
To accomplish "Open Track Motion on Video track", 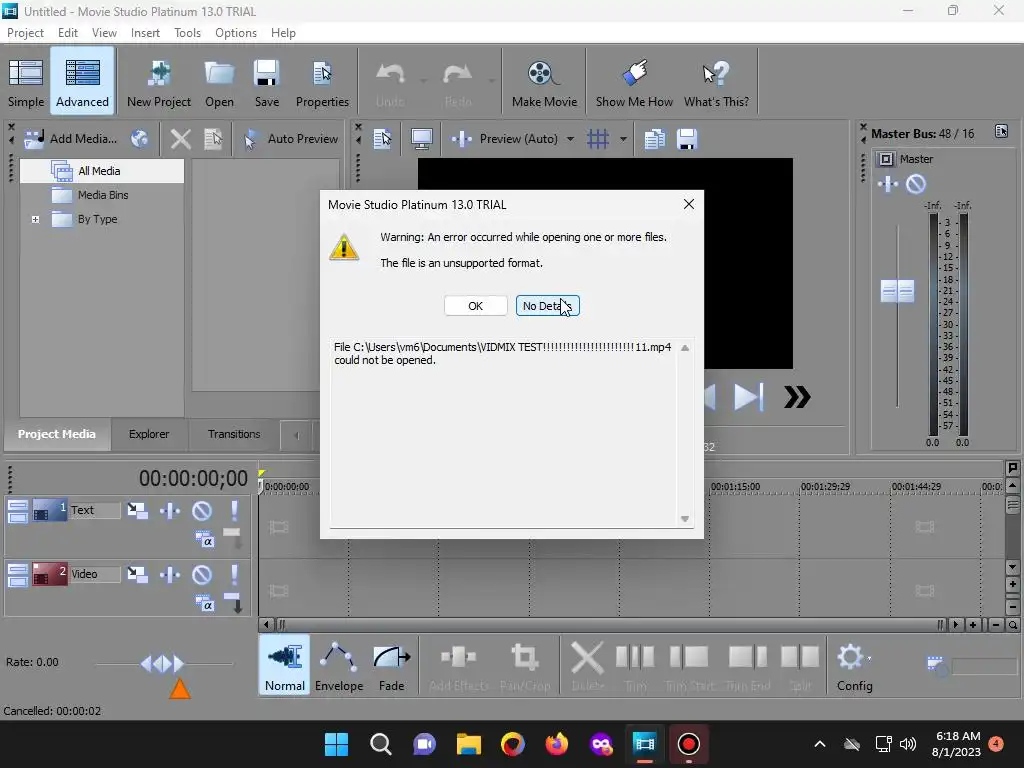I will (137, 575).
